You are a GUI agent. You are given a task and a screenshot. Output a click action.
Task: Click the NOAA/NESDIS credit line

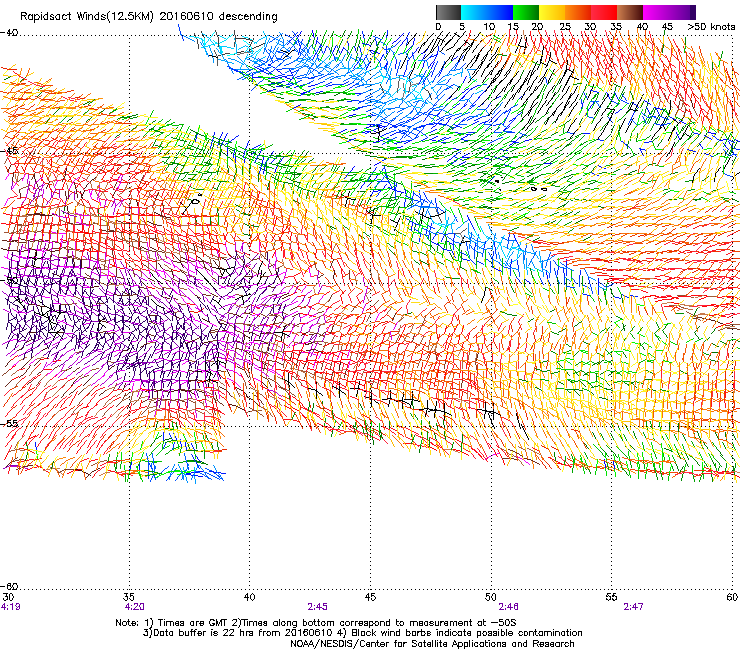(x=432, y=644)
